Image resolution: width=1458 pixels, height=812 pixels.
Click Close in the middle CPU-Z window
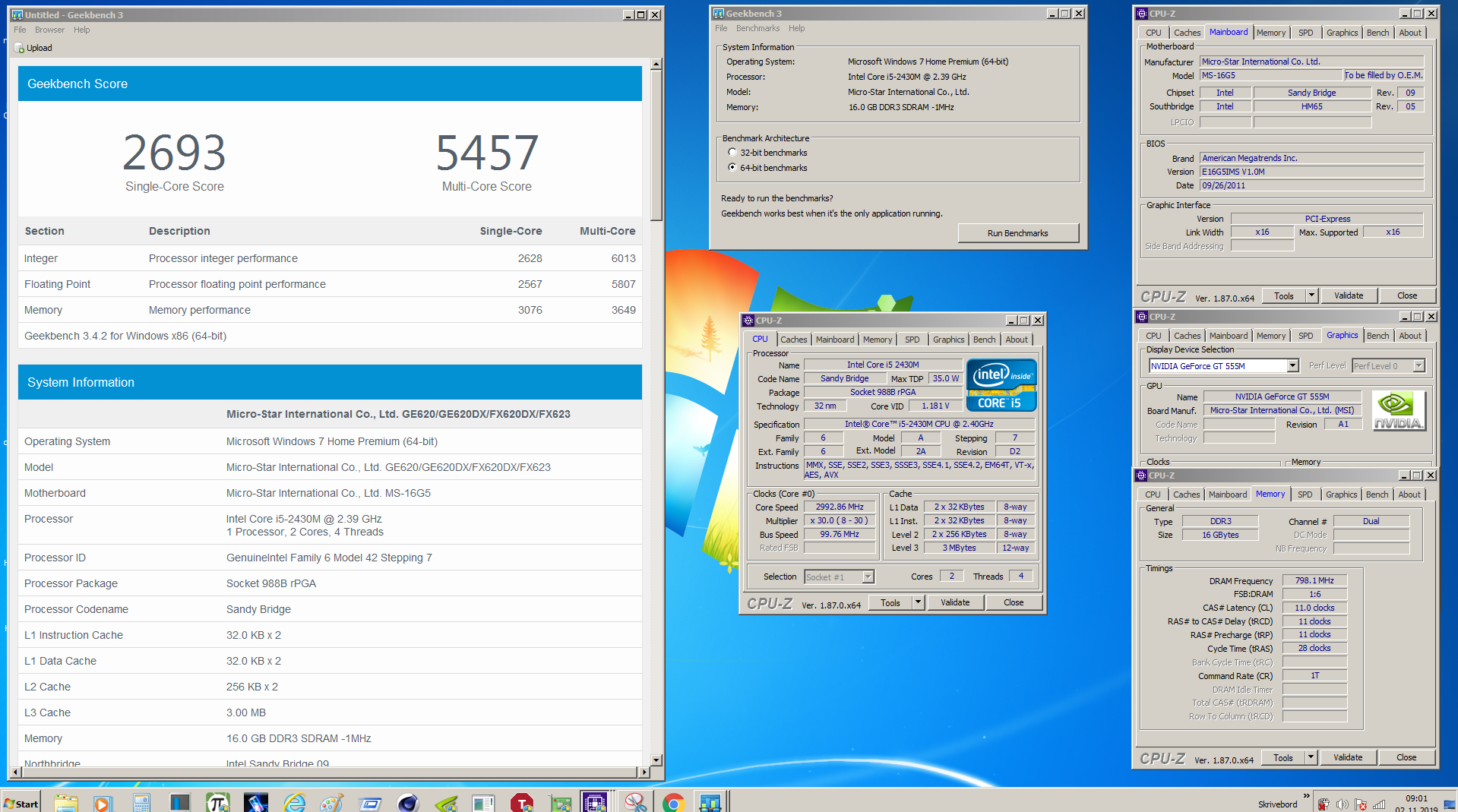1014,602
